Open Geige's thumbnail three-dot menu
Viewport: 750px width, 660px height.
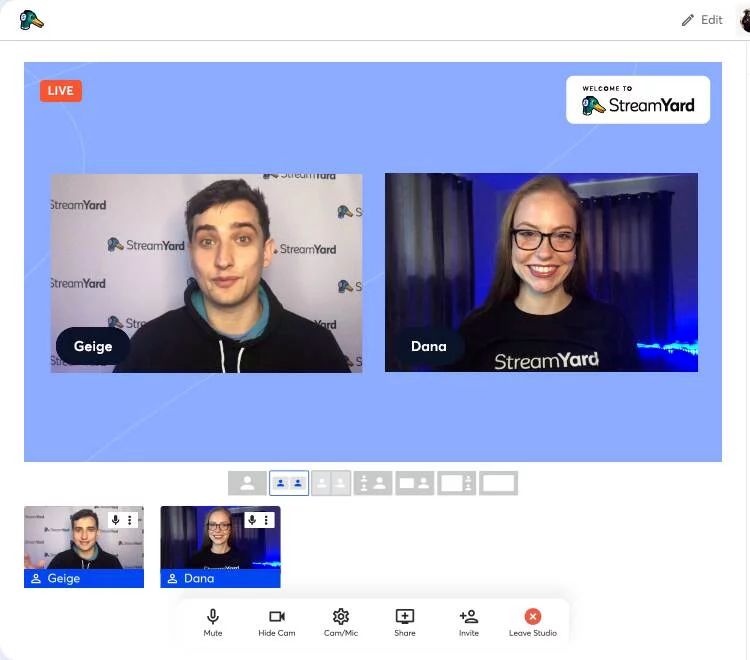tap(130, 520)
